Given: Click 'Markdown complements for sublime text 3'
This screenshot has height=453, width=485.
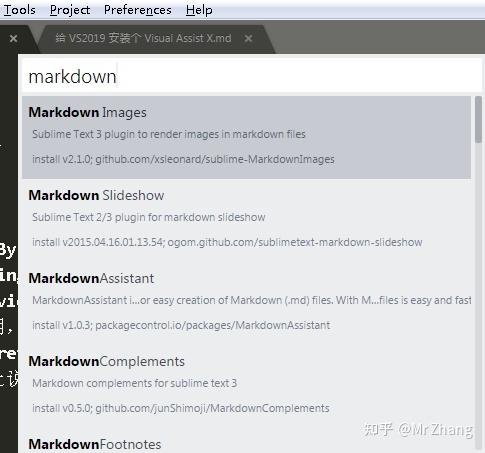Looking at the screenshot, I should tap(135, 383).
